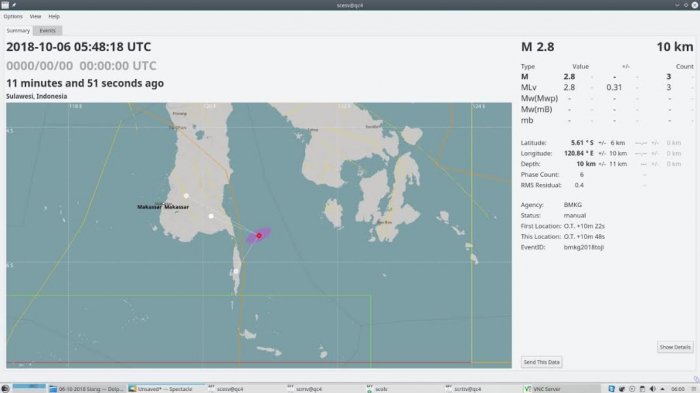The height and width of the screenshot is (393, 700).
Task: Click the white station marker on Selayar island
Action: (236, 271)
